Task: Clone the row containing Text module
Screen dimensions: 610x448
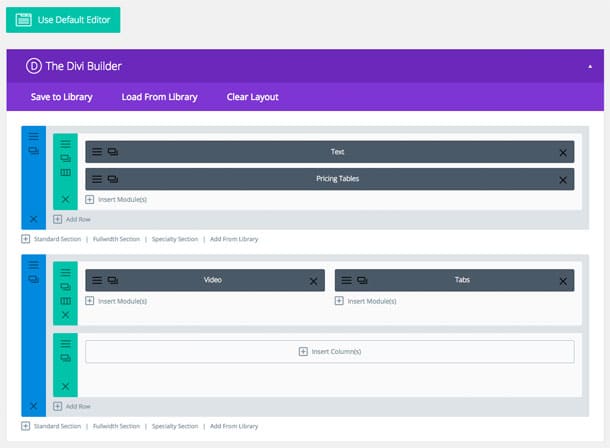Action: (x=65, y=158)
